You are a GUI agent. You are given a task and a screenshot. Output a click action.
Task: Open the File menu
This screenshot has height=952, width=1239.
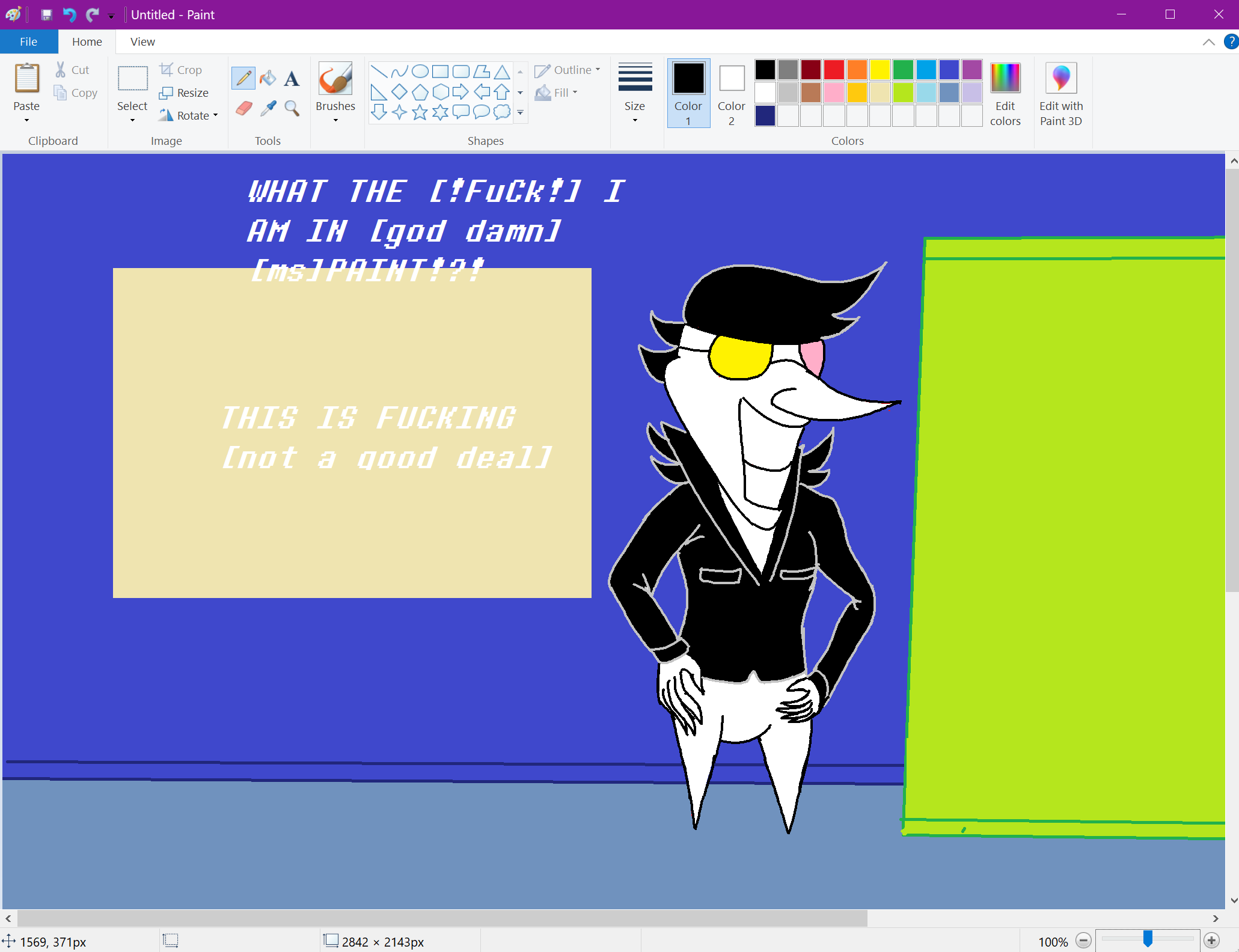28,41
